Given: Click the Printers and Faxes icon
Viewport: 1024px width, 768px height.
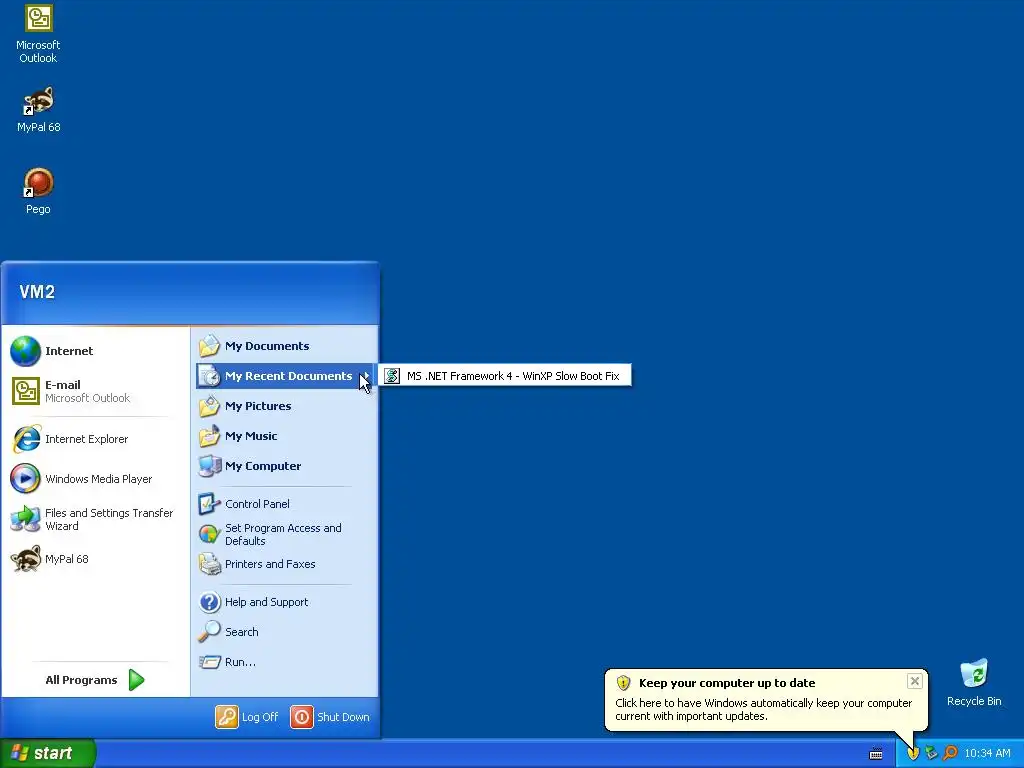Looking at the screenshot, I should 210,564.
